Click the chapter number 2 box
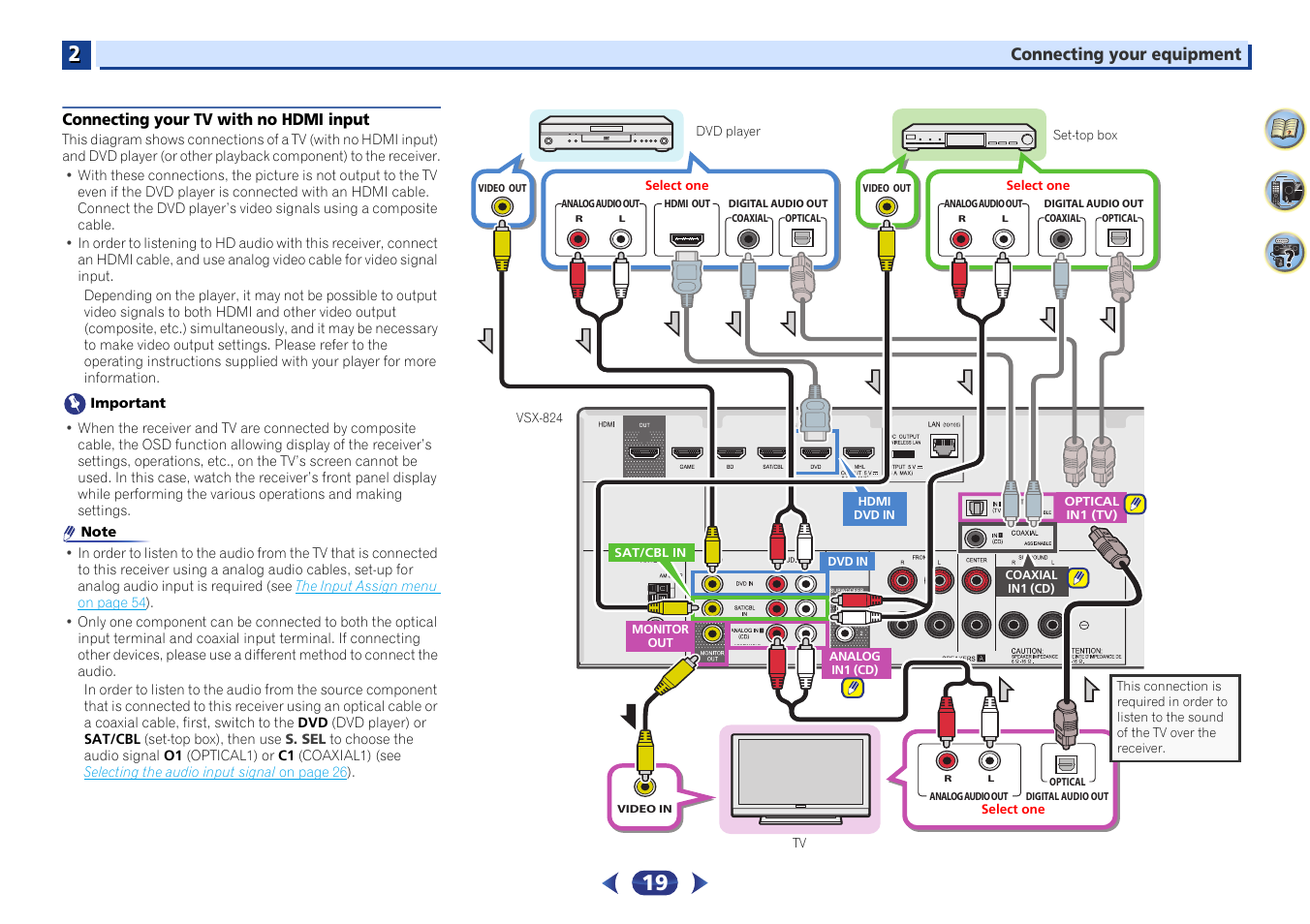This screenshot has height=924, width=1310. point(76,54)
